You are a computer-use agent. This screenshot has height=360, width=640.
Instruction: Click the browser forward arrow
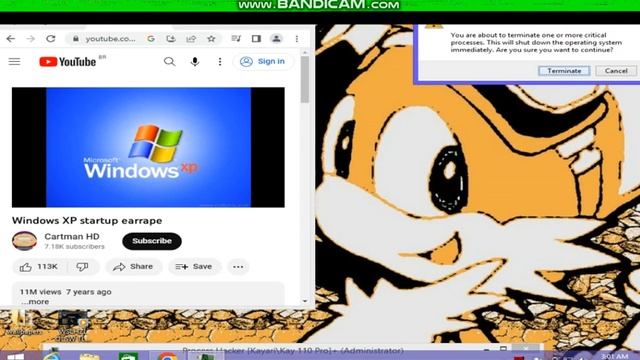coord(31,39)
